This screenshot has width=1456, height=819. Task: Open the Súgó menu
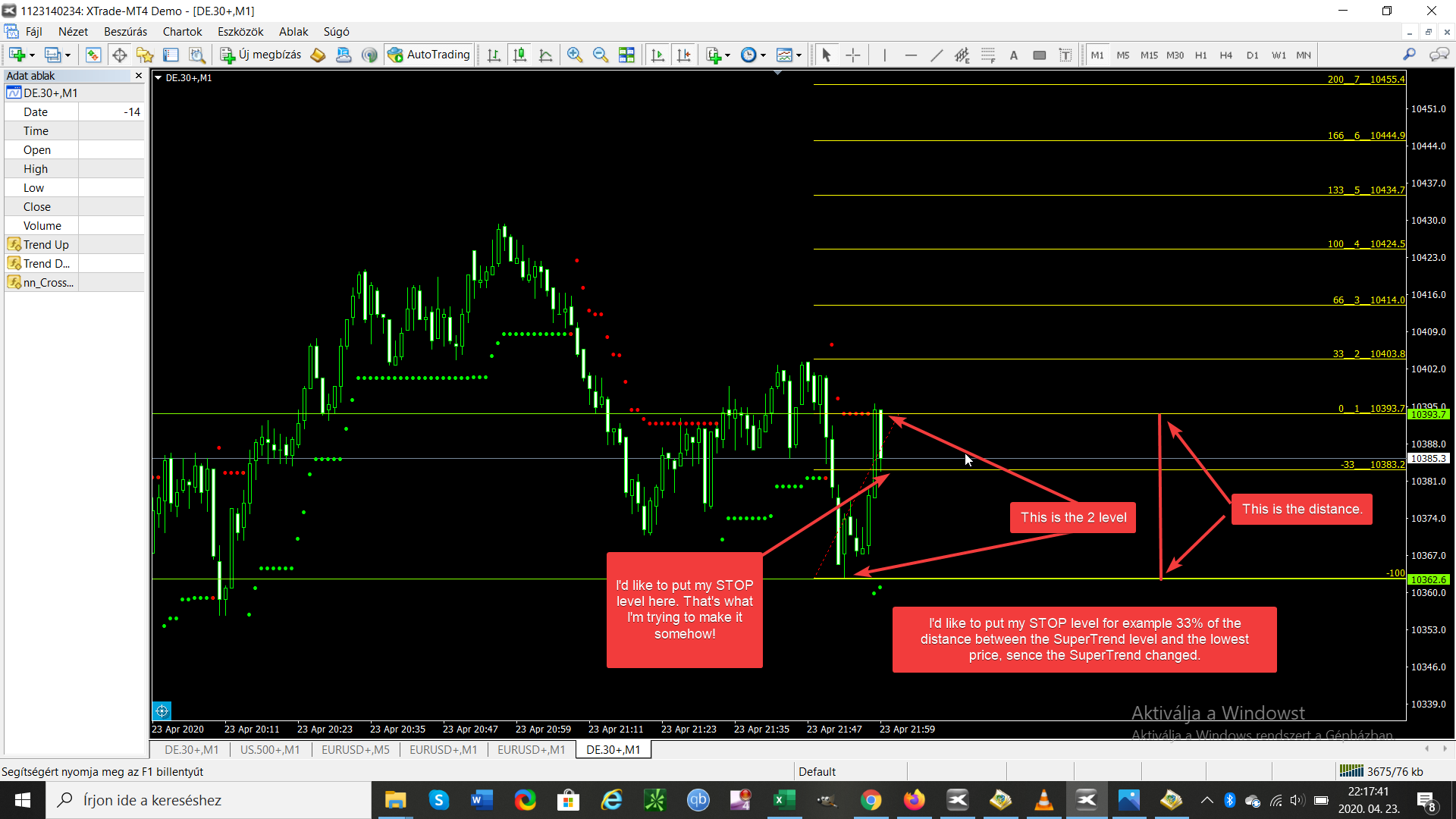[337, 32]
